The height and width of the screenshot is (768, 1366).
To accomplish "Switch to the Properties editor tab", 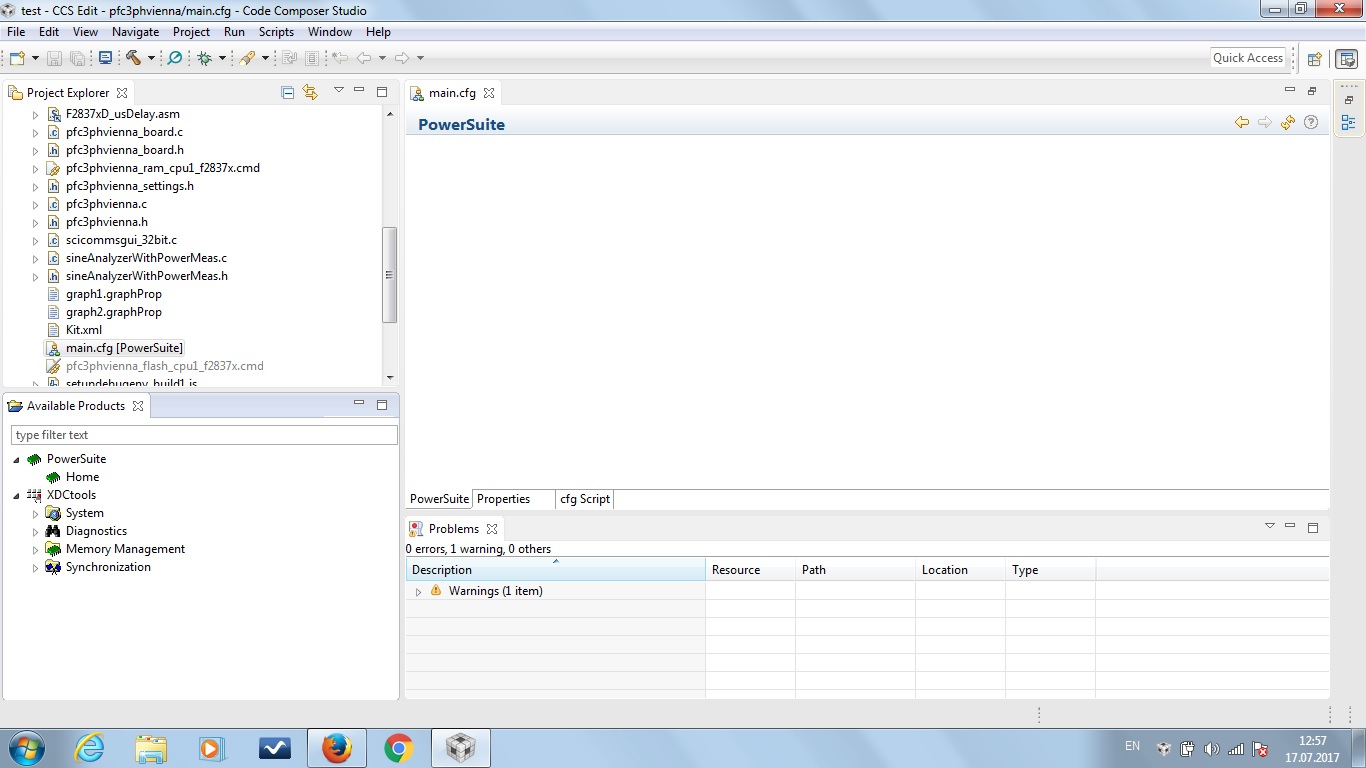I will [504, 499].
